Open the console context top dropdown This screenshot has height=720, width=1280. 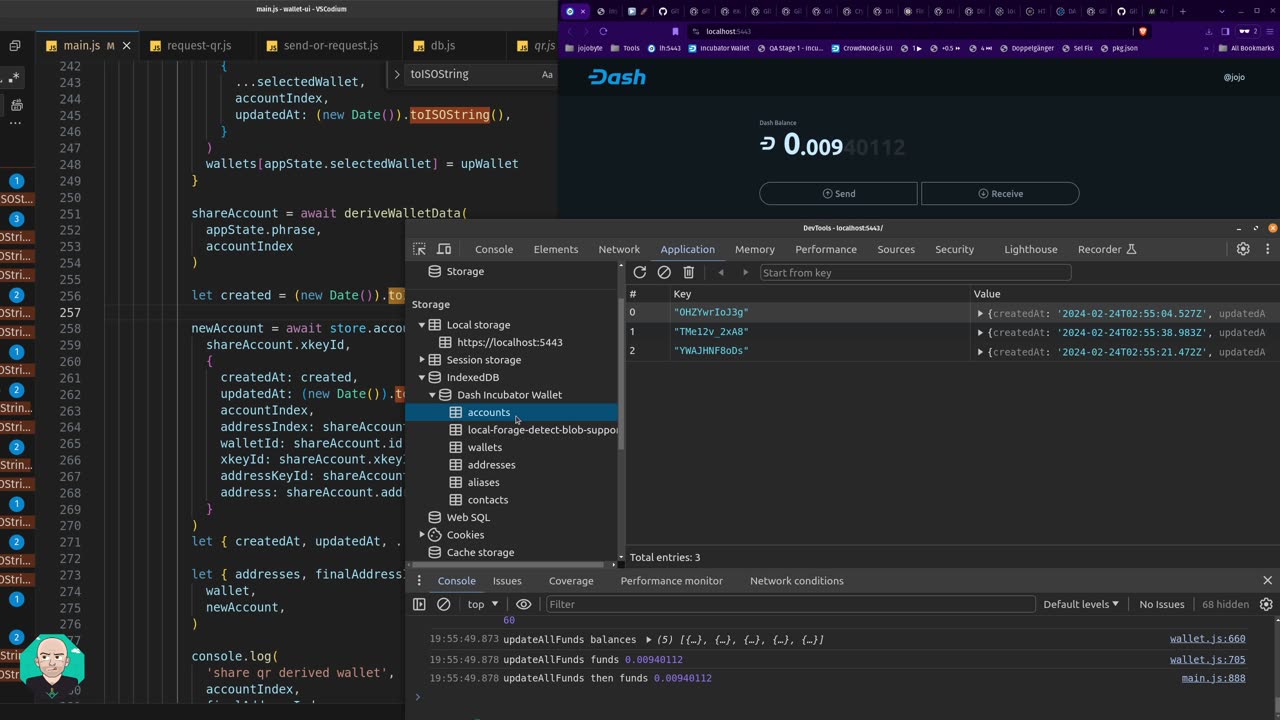[x=483, y=604]
